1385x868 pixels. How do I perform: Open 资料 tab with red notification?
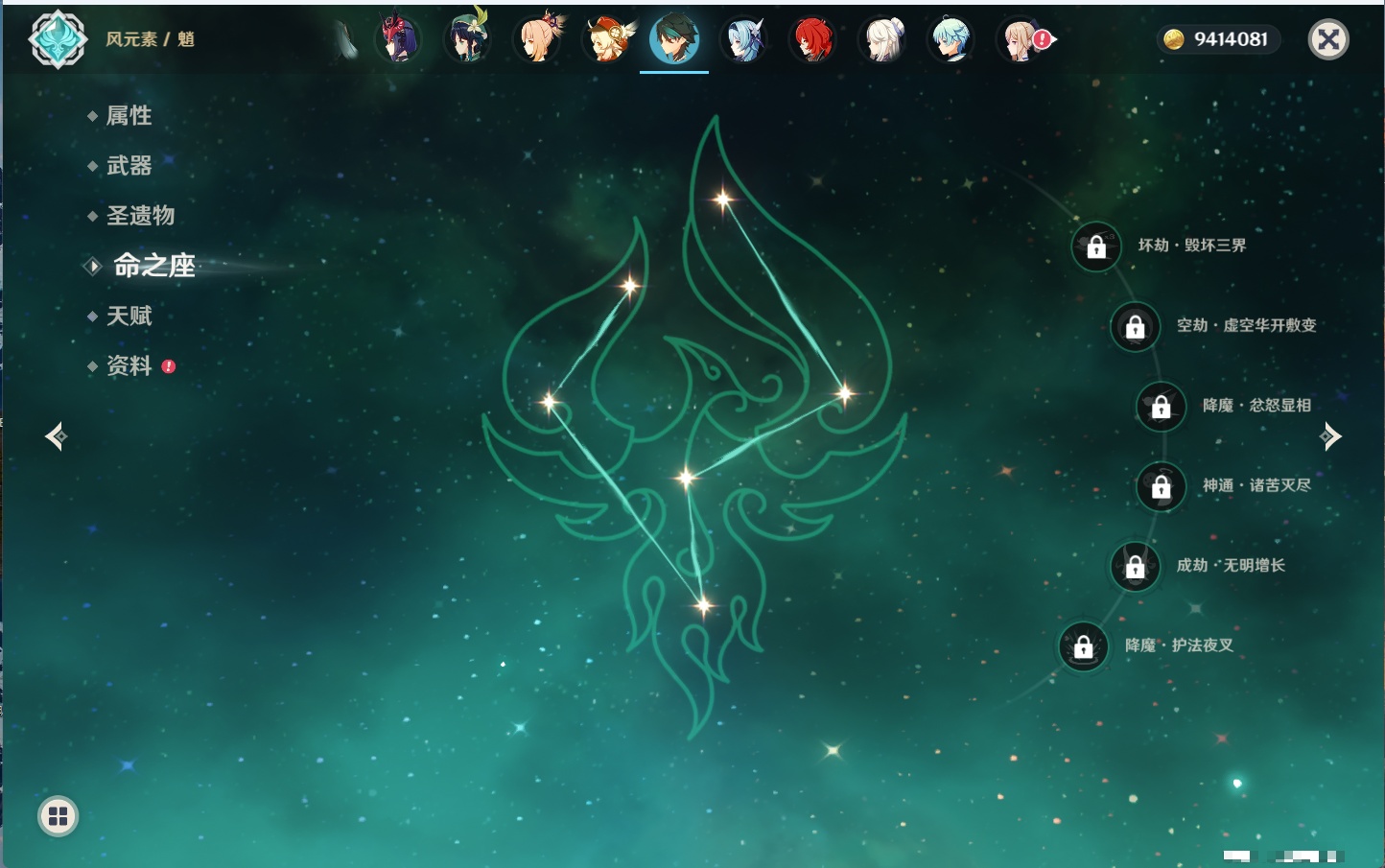(129, 365)
